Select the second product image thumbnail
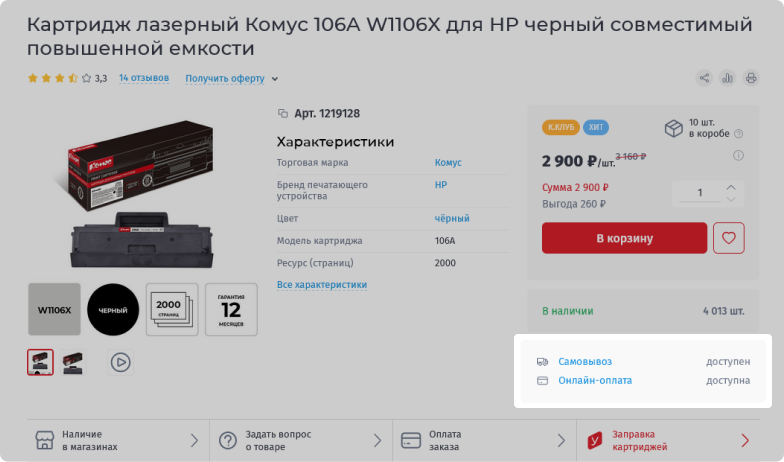This screenshot has width=784, height=462. (x=73, y=362)
